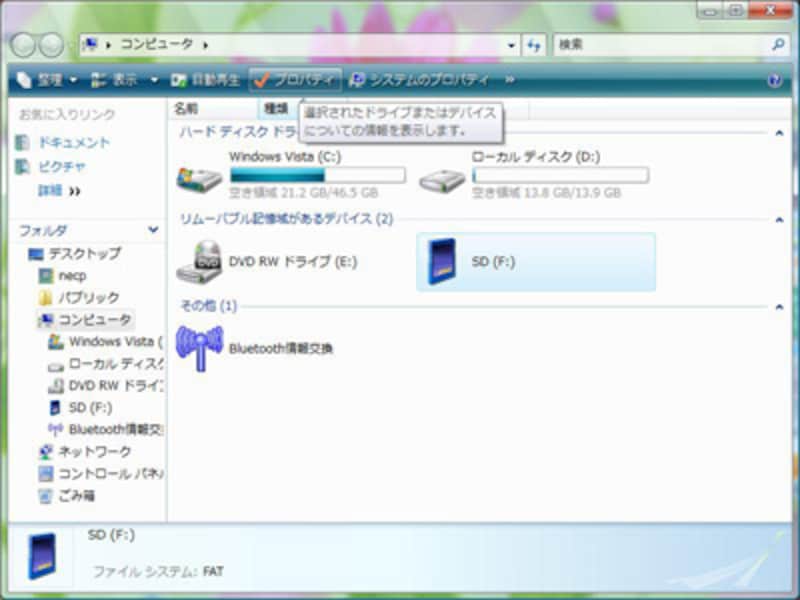Click the capacity bar under ローカル ディスク (D:)

[563, 175]
